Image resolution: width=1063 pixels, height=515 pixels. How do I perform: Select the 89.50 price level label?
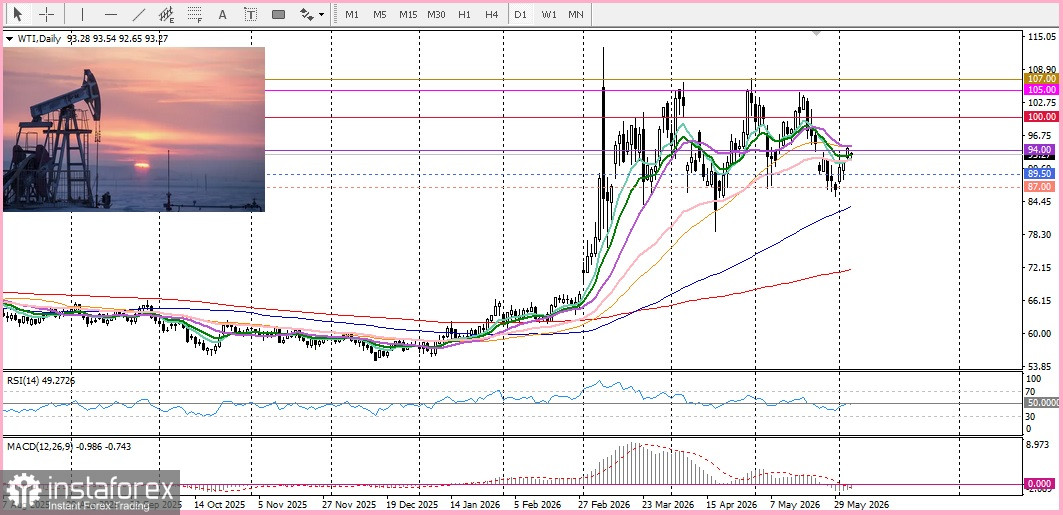click(1041, 174)
